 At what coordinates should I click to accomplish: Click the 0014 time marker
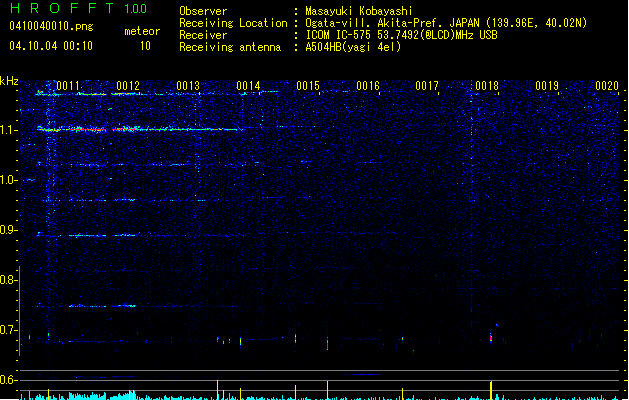click(x=248, y=86)
